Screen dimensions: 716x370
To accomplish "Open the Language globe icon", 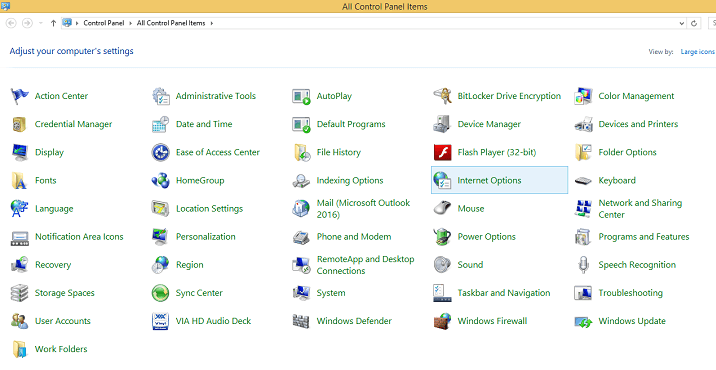I will point(20,209).
